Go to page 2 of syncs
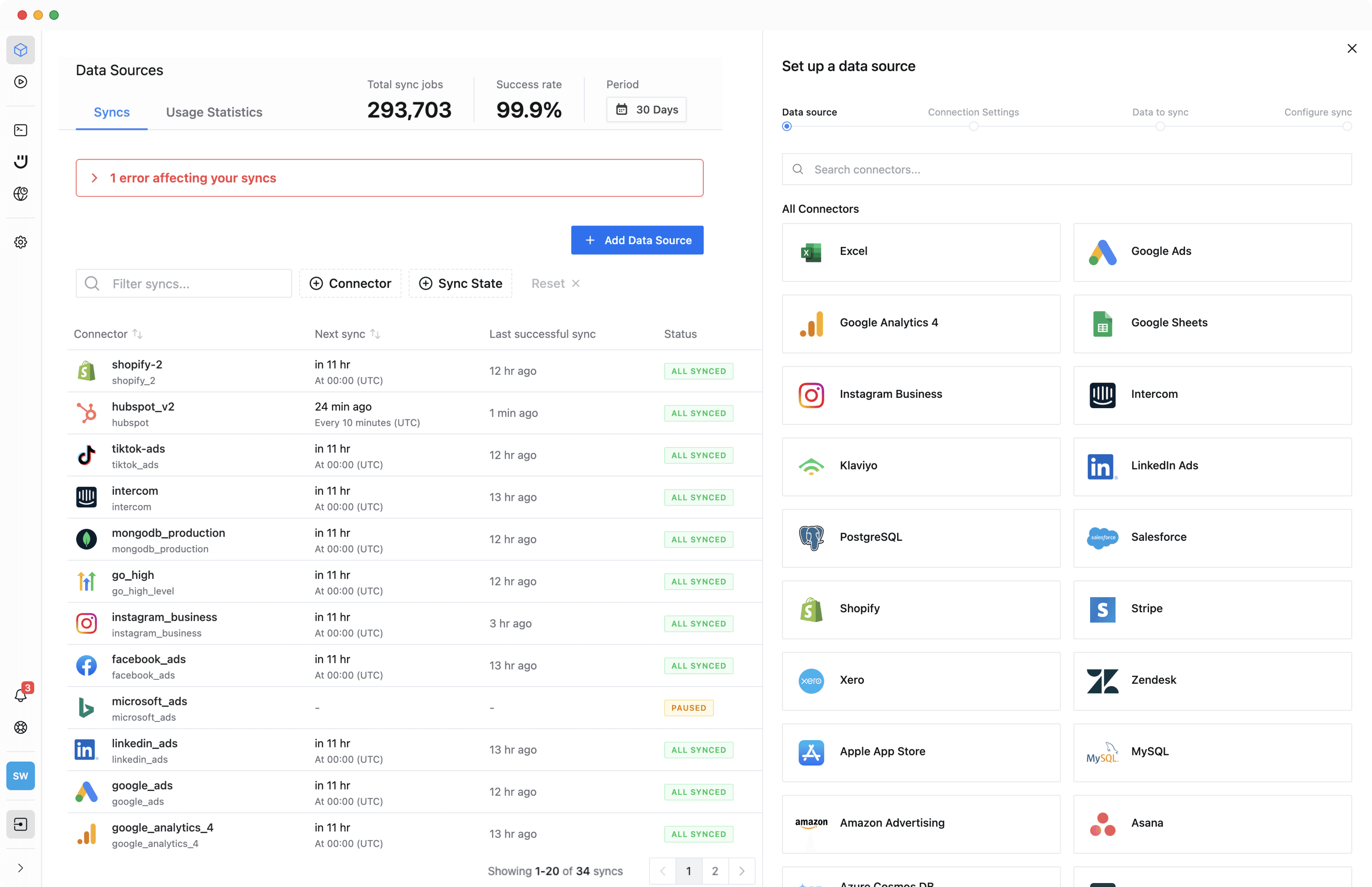This screenshot has width=1372, height=887. (x=715, y=871)
